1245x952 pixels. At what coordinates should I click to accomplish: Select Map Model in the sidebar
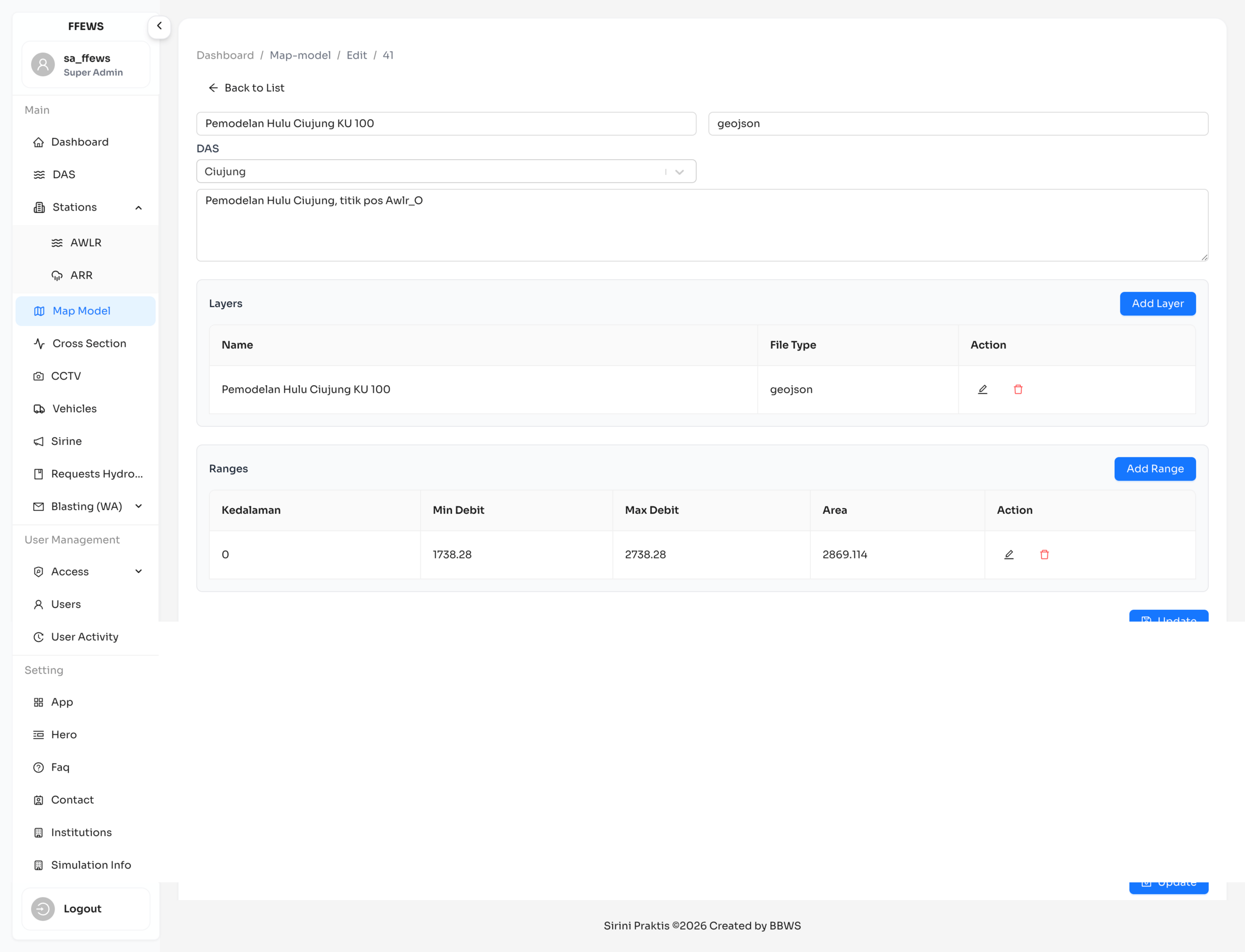pos(86,311)
